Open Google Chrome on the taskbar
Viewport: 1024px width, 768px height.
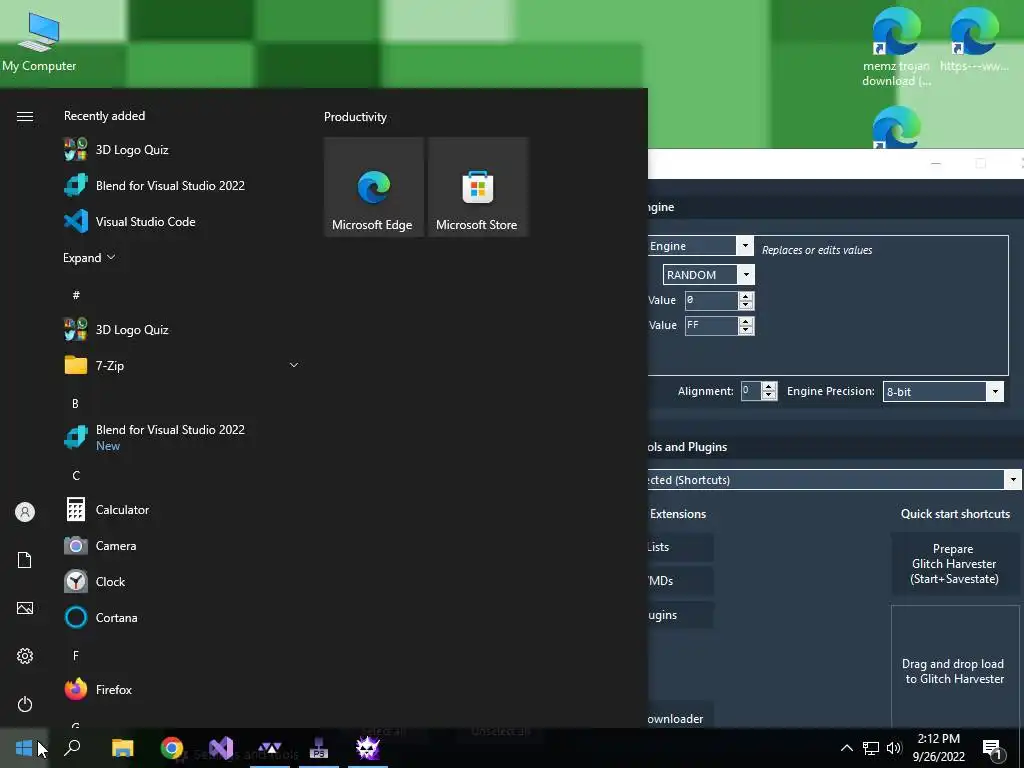[172, 748]
